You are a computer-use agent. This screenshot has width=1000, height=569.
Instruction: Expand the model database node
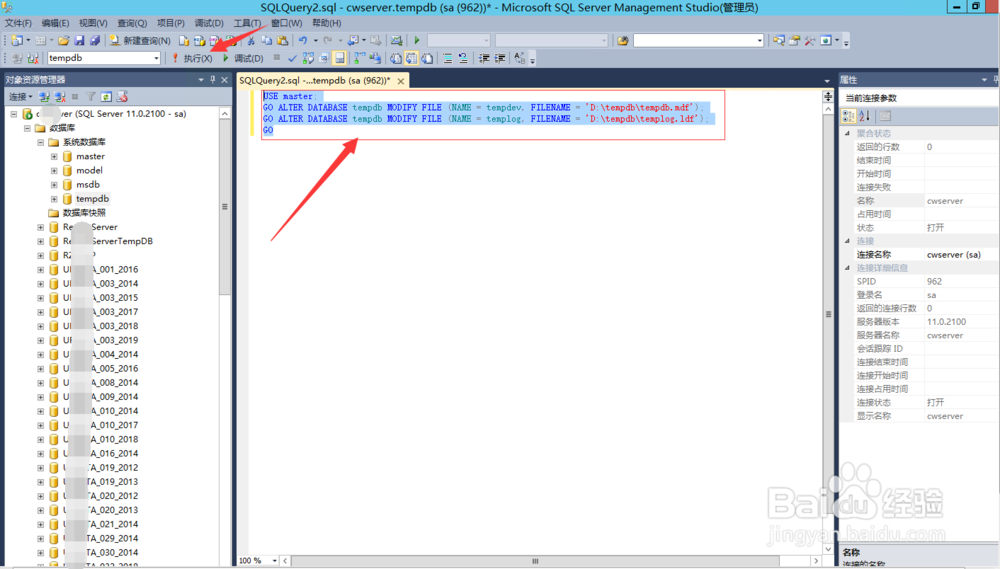click(54, 170)
